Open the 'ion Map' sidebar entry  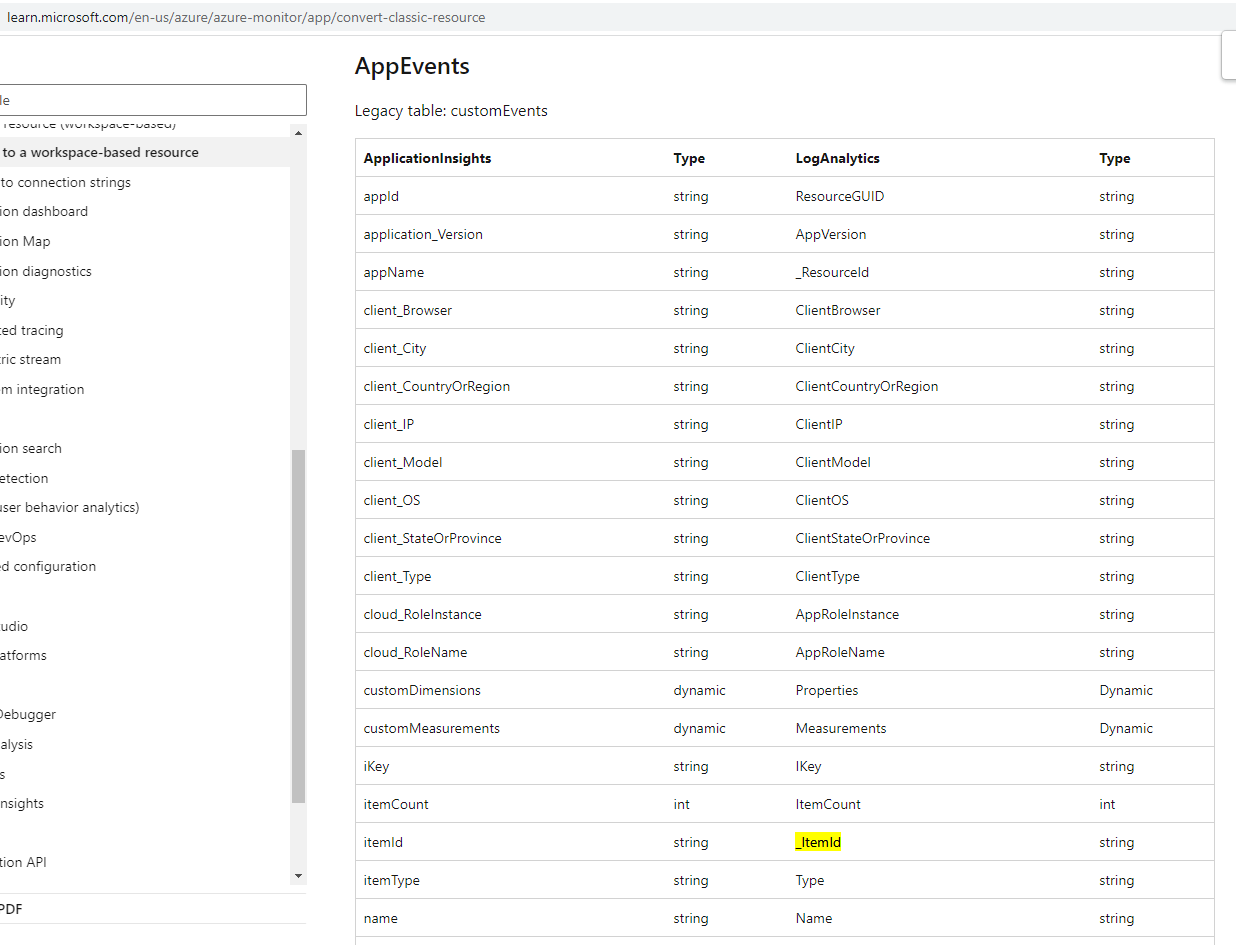coord(25,241)
